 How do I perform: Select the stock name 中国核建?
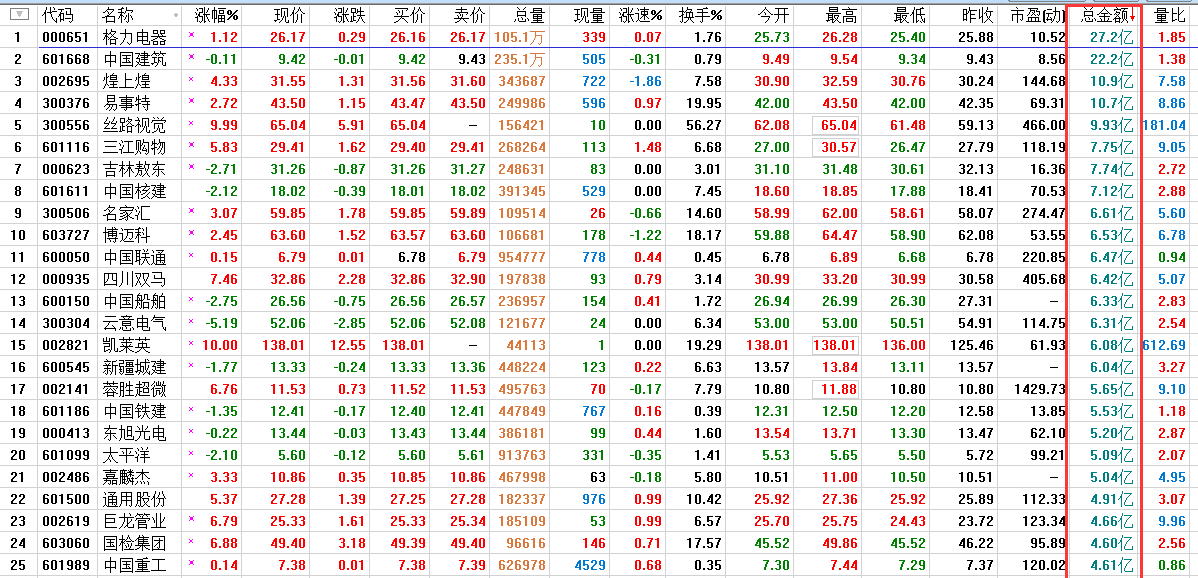coord(134,191)
